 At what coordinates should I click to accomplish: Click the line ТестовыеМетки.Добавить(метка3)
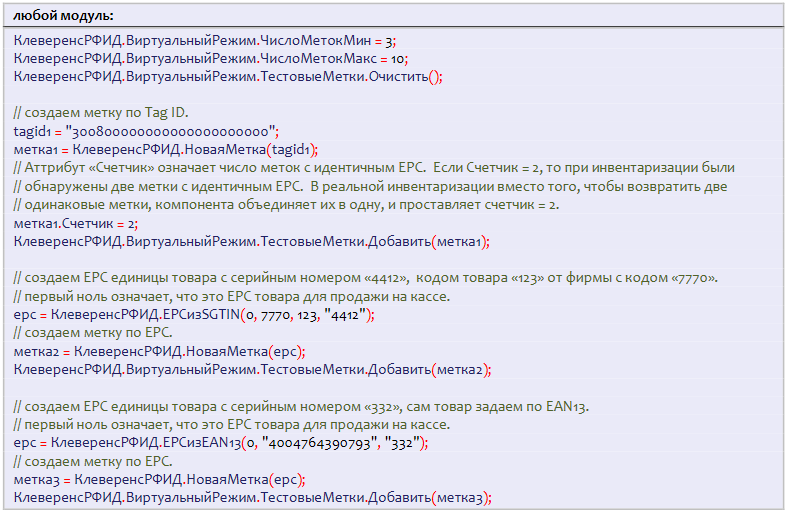click(x=252, y=498)
